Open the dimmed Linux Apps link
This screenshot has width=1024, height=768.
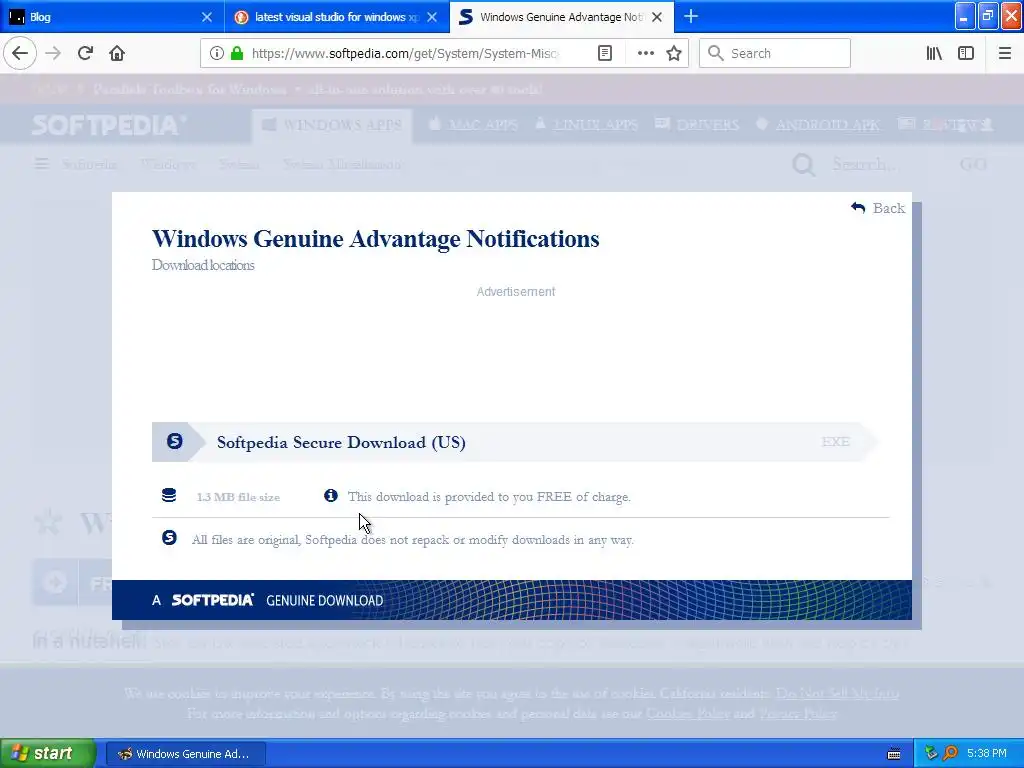586,124
